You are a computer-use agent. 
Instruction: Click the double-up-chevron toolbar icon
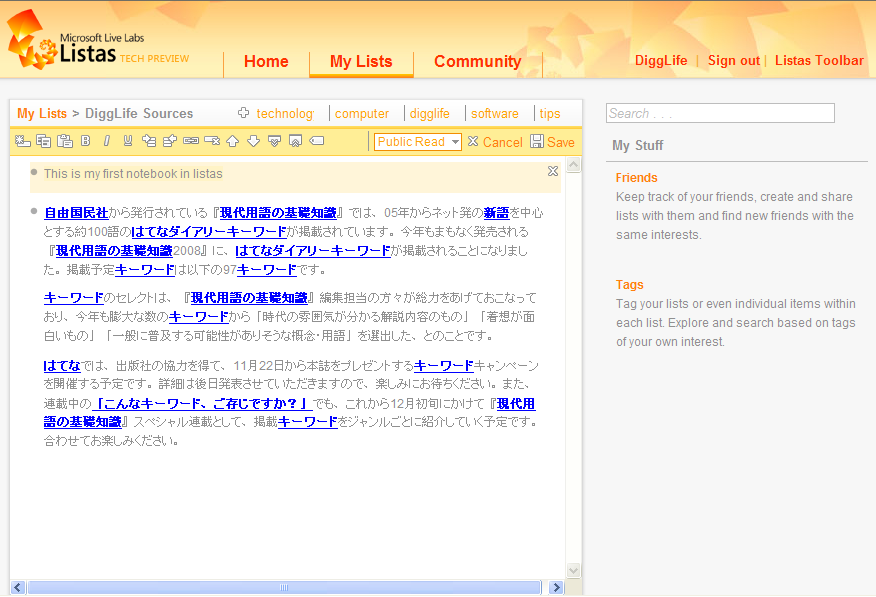point(296,141)
